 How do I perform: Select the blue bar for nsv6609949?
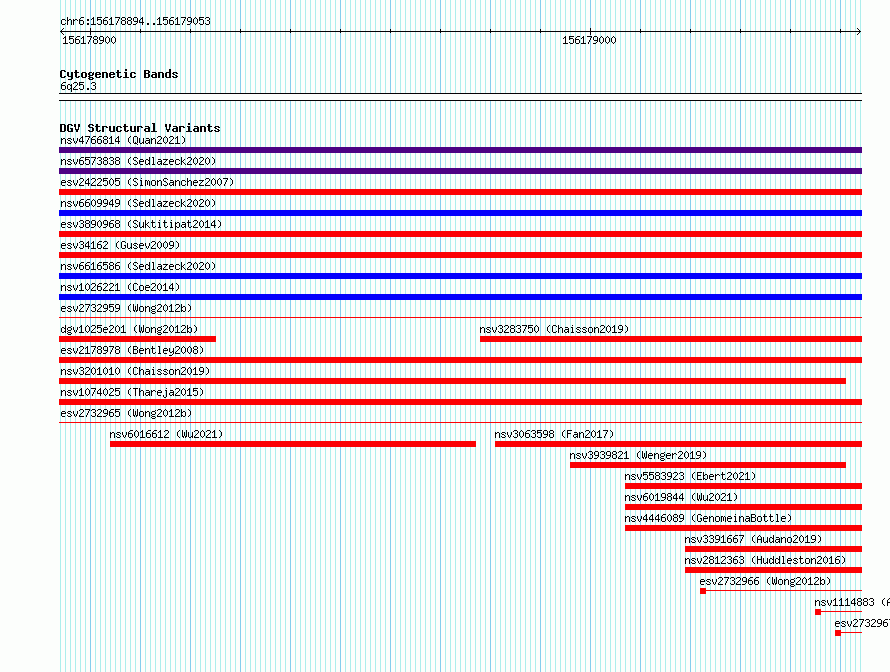click(x=460, y=213)
